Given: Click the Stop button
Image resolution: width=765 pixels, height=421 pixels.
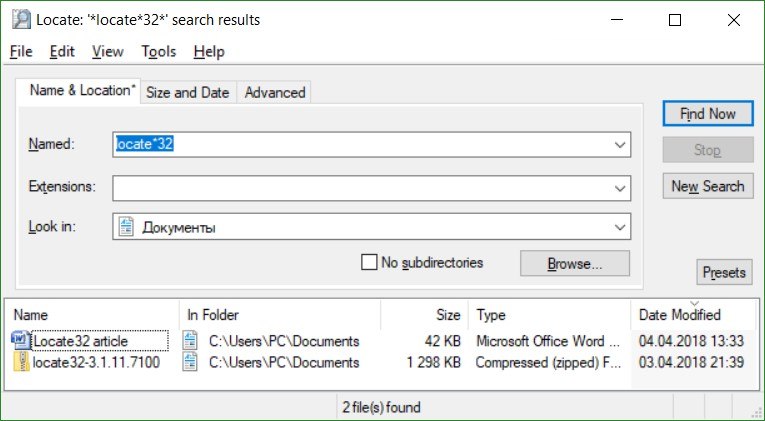Looking at the screenshot, I should coord(708,150).
